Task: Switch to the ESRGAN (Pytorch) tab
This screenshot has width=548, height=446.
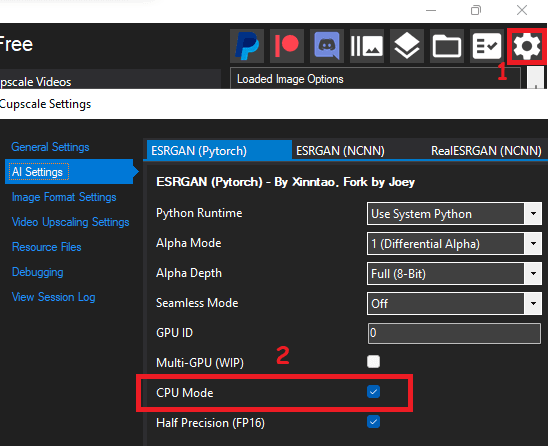Action: point(219,151)
